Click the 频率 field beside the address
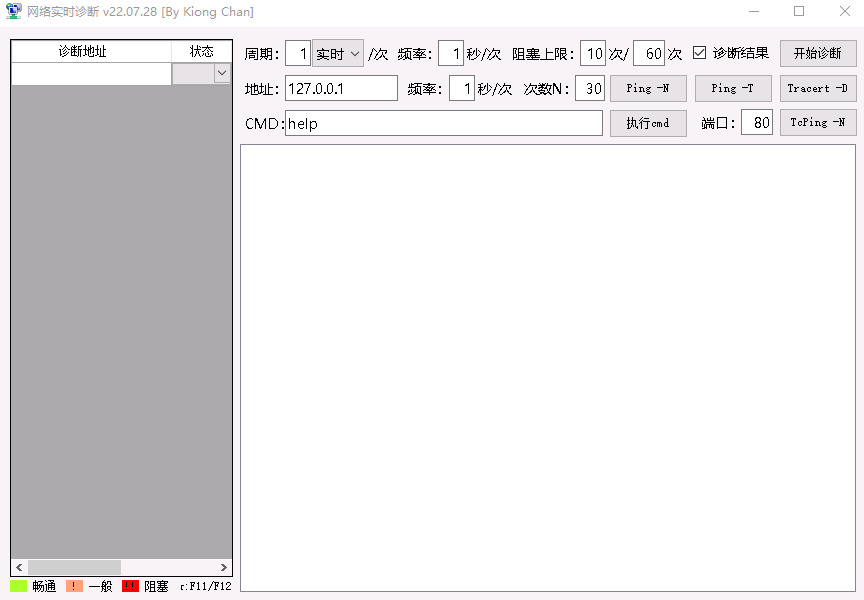Viewport: 864px width, 600px height. point(462,88)
